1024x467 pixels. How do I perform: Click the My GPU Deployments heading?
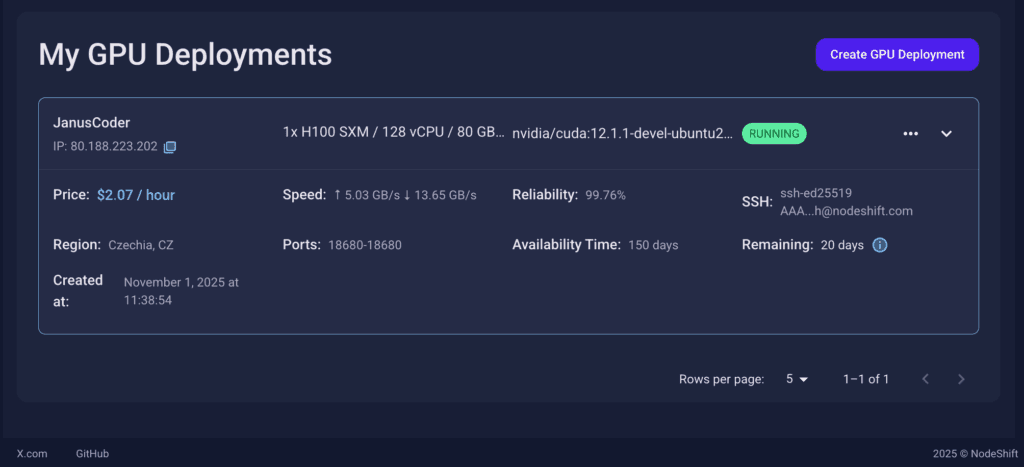coord(185,55)
